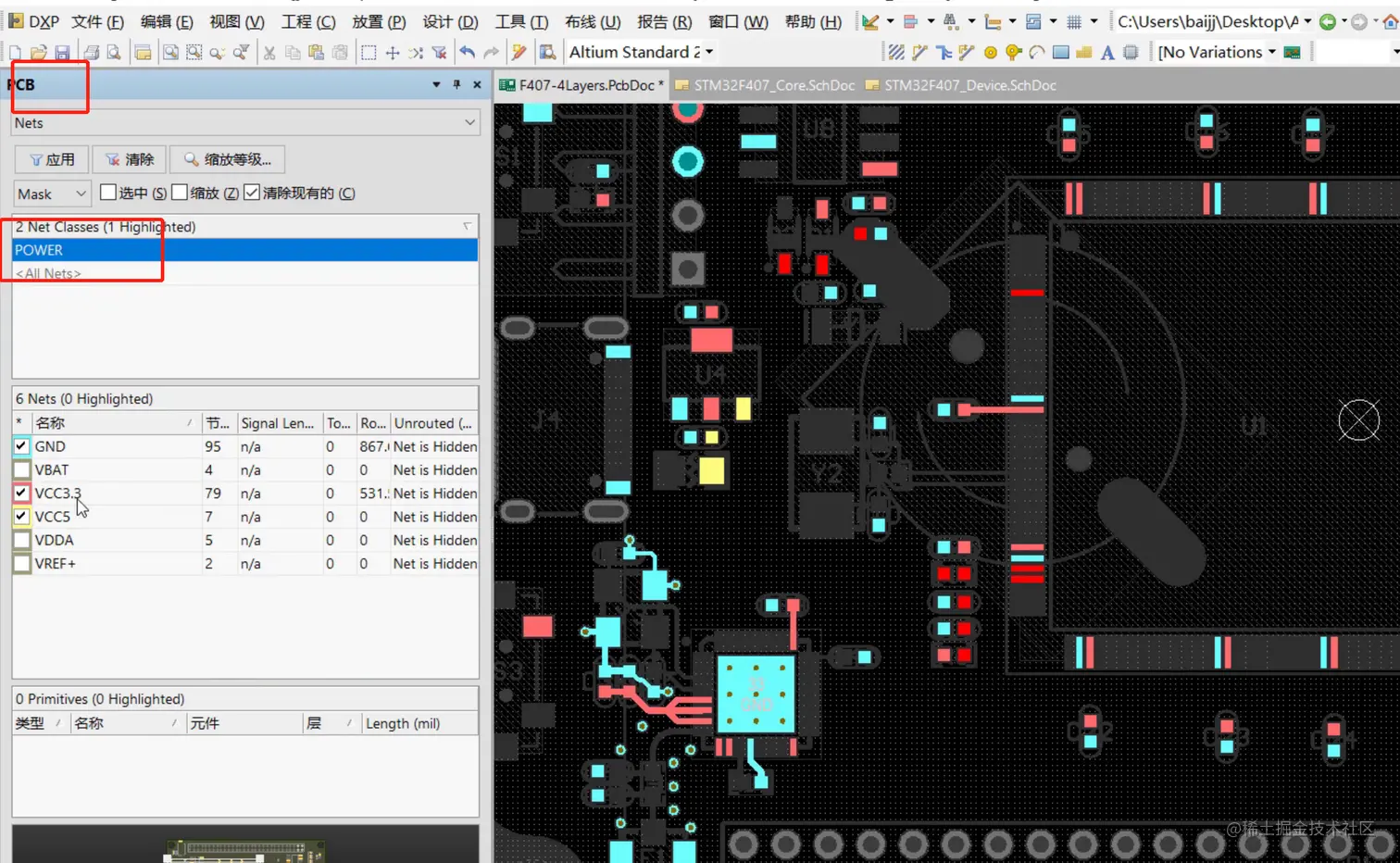Image resolution: width=1400 pixels, height=863 pixels.
Task: Click the cross probe pencil icon
Action: [x=519, y=53]
